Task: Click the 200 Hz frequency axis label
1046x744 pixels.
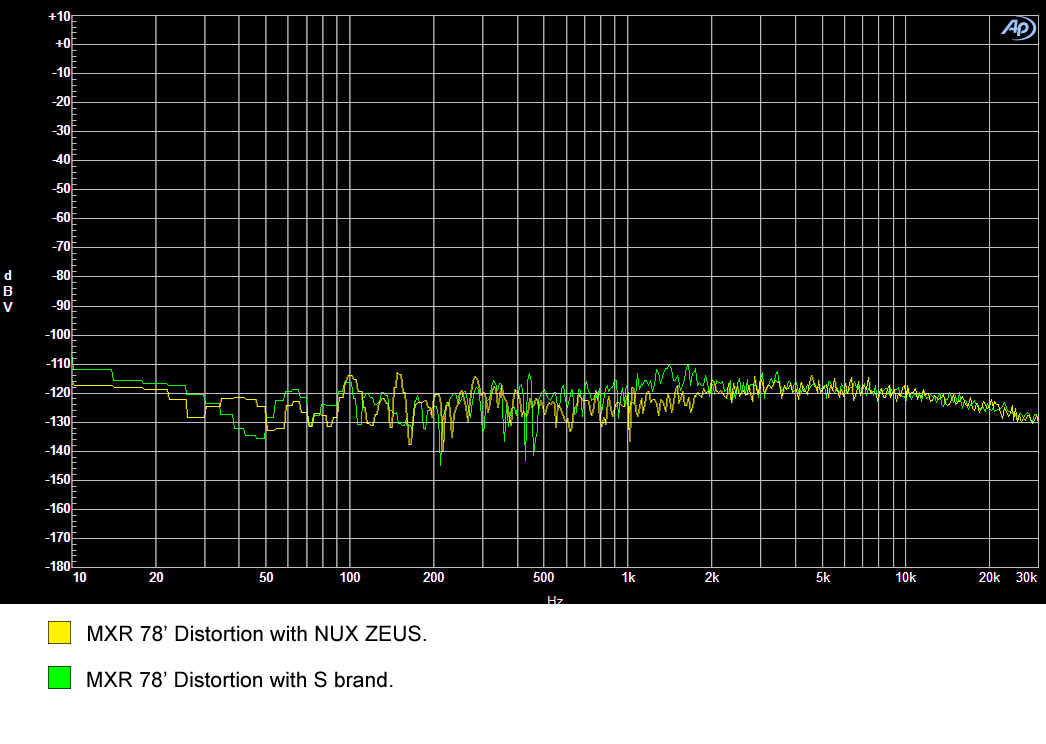Action: pyautogui.click(x=433, y=578)
